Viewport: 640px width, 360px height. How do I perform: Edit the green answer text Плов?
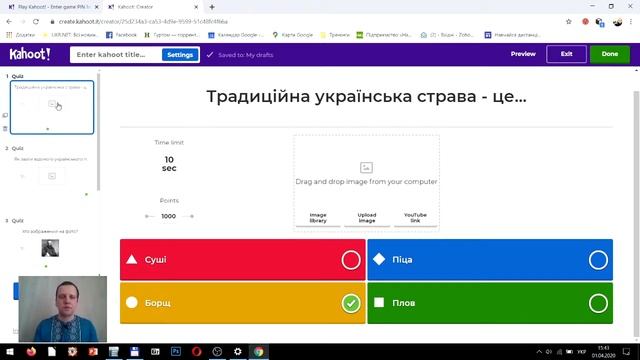point(403,303)
